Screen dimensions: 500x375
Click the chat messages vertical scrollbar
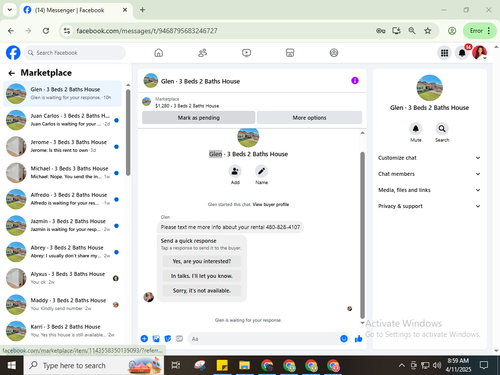(x=362, y=235)
